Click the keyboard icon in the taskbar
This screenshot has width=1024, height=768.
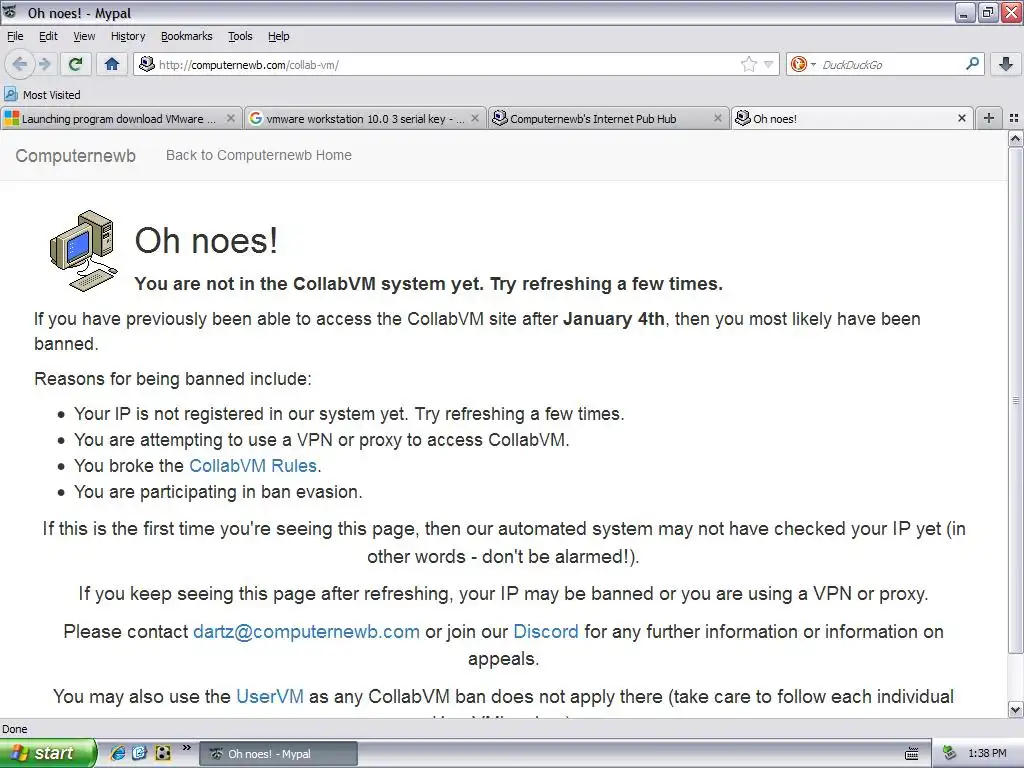click(x=912, y=754)
